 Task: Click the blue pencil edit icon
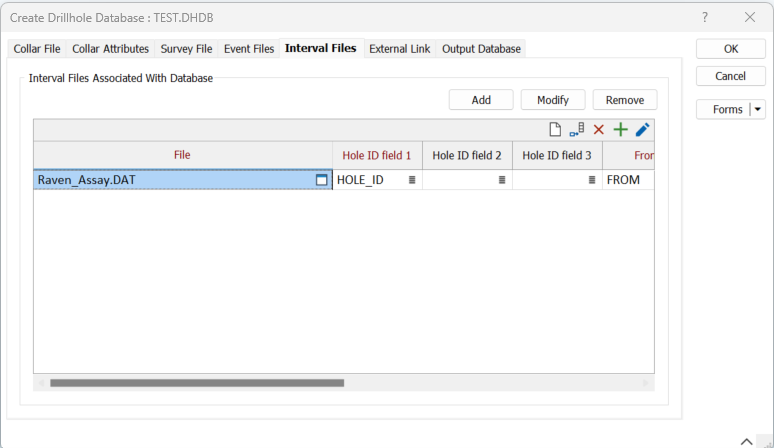pos(643,129)
